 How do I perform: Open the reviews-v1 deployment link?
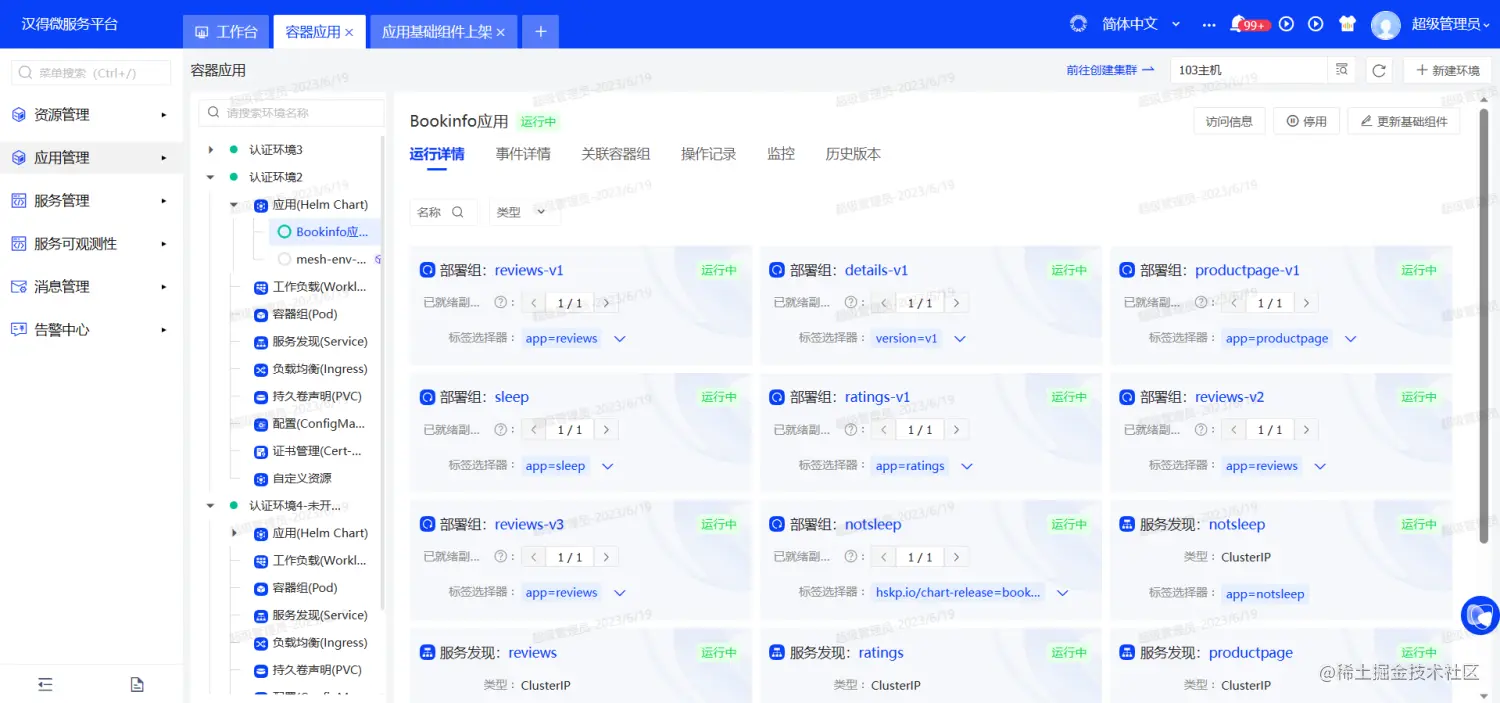529,270
